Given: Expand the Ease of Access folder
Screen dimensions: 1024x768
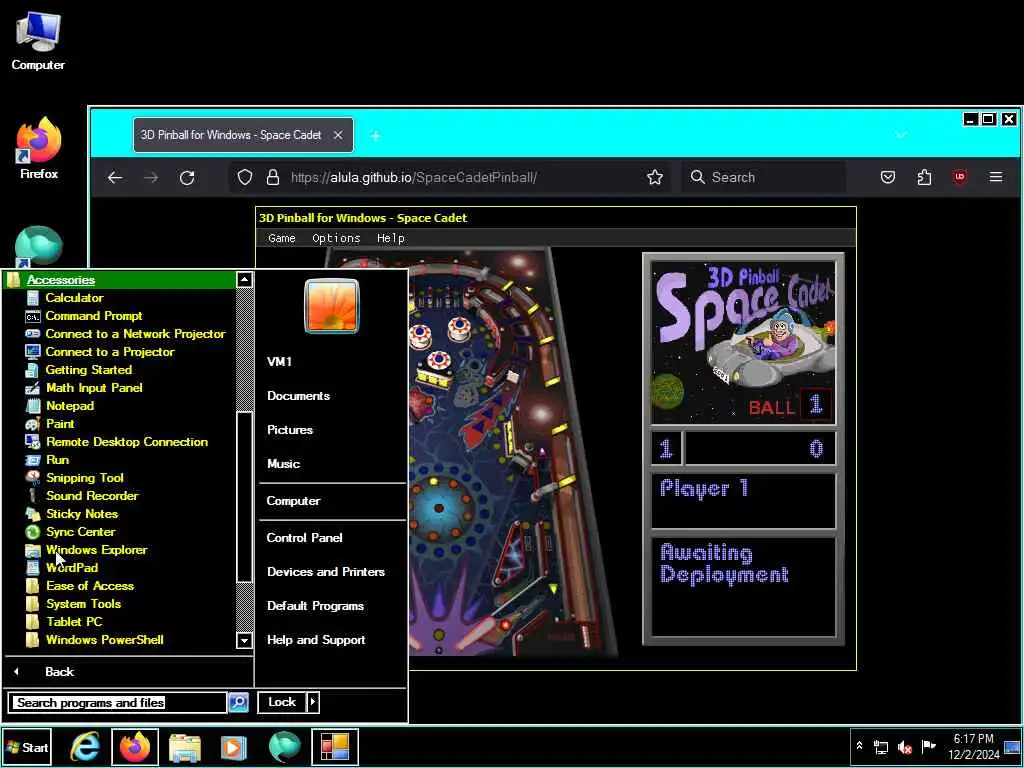Looking at the screenshot, I should click(89, 586).
